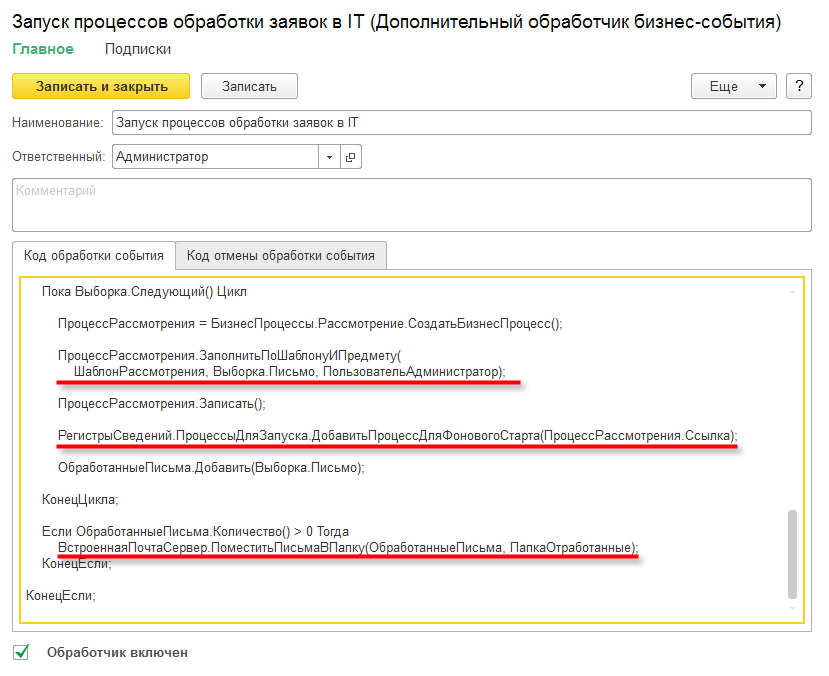
Task: Select the Код обработки события tab
Action: coord(93,255)
